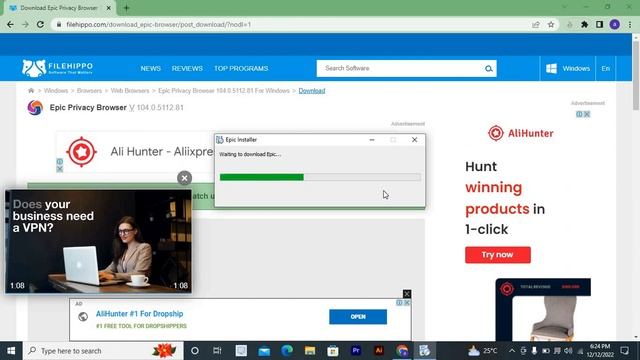Close the Download Epic Privacy Browser tab
This screenshot has height=360, width=640.
[109, 8]
